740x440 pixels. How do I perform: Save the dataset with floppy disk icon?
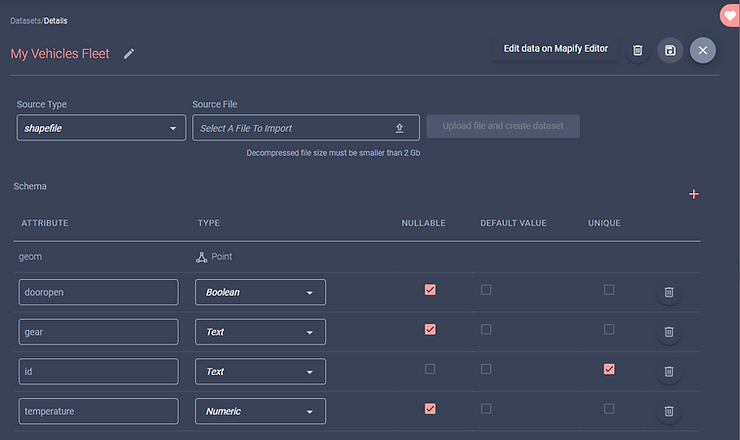670,50
